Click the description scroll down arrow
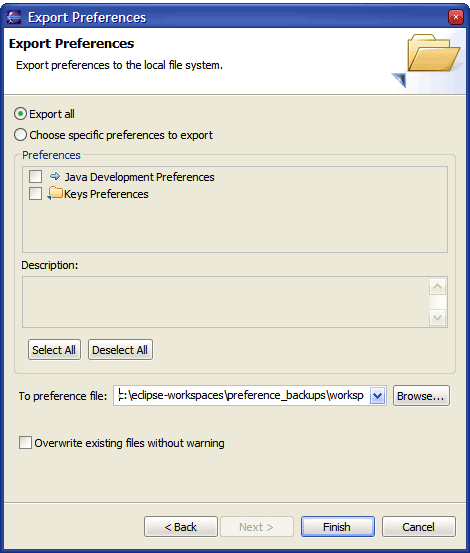Viewport: 470px width, 553px height. coord(438,317)
